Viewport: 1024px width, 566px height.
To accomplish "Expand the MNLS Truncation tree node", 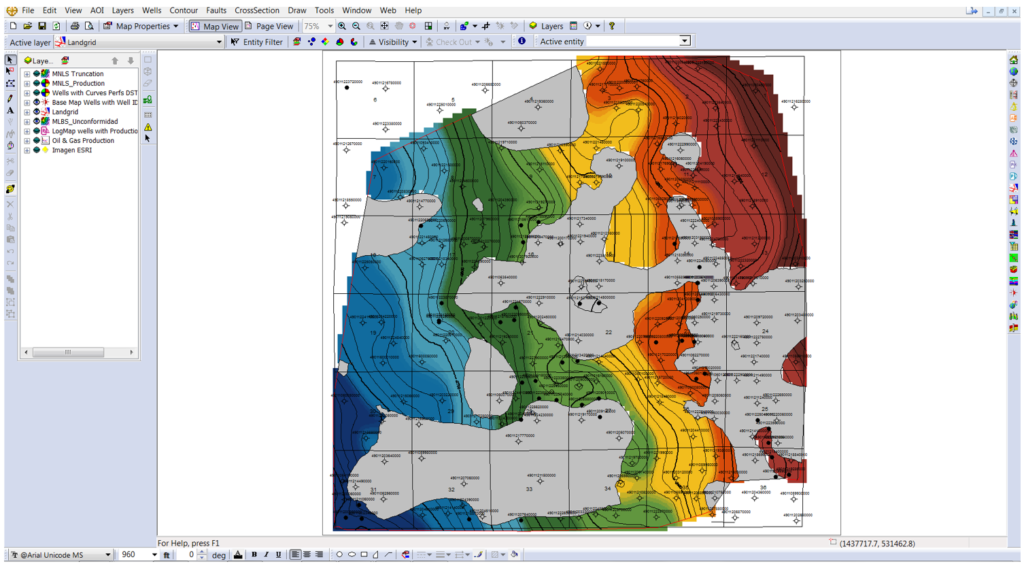I will [27, 74].
